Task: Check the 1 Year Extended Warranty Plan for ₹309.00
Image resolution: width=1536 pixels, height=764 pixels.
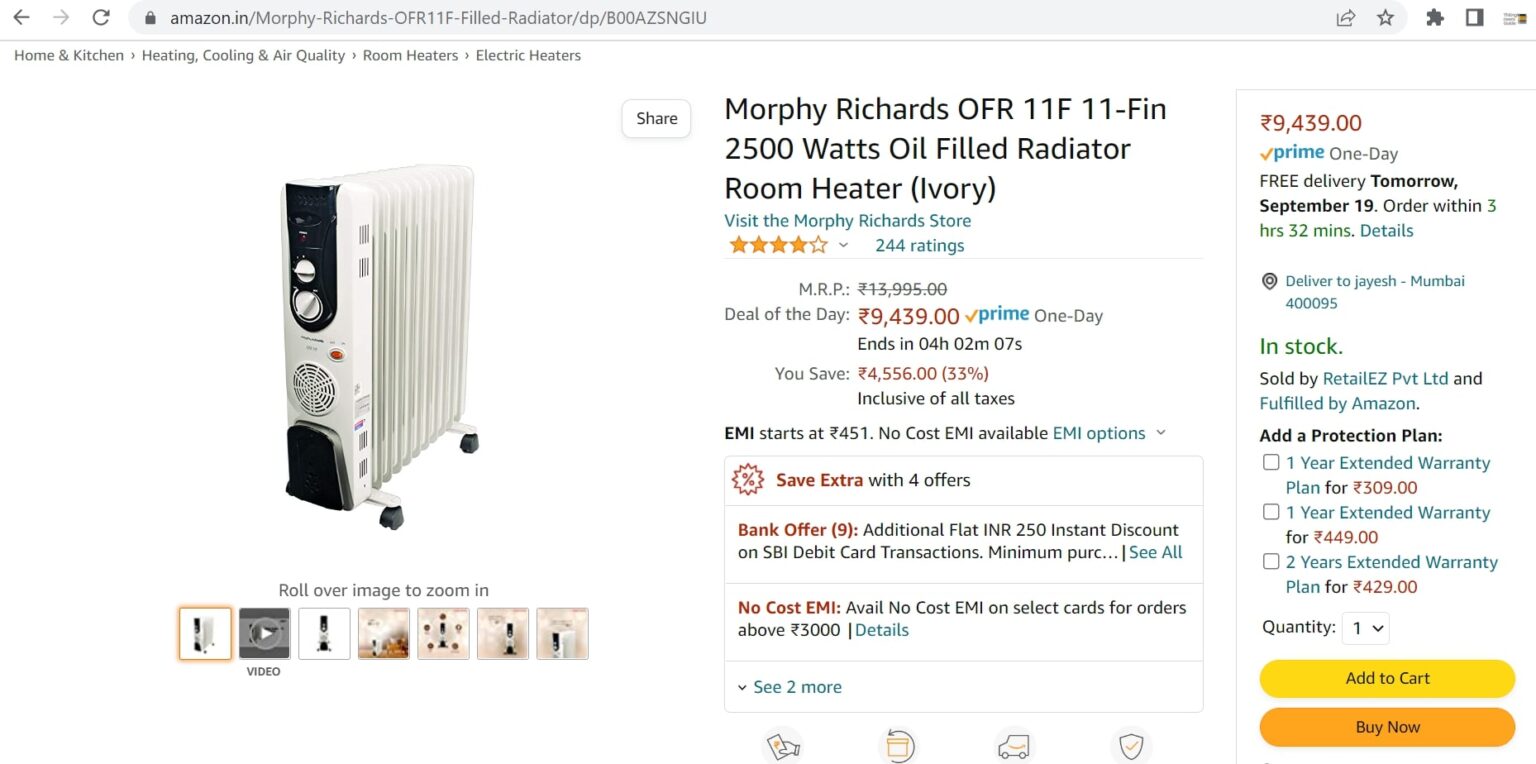Action: click(1271, 462)
